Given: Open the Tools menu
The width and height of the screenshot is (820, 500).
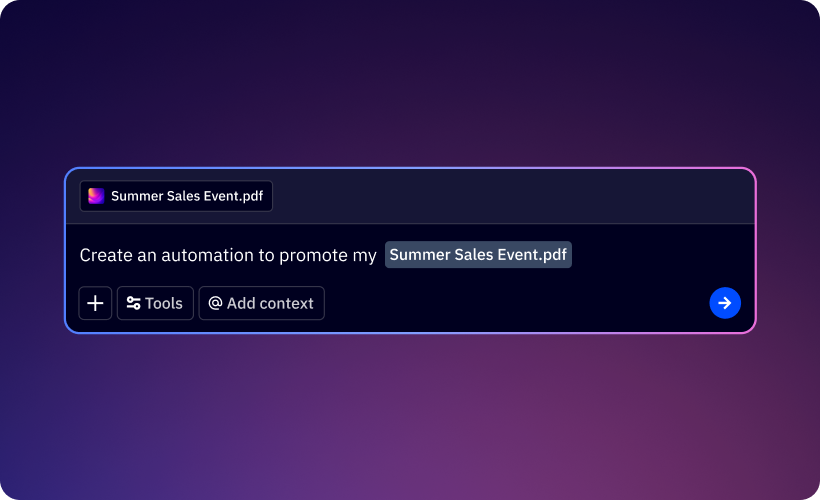Looking at the screenshot, I should click(155, 303).
